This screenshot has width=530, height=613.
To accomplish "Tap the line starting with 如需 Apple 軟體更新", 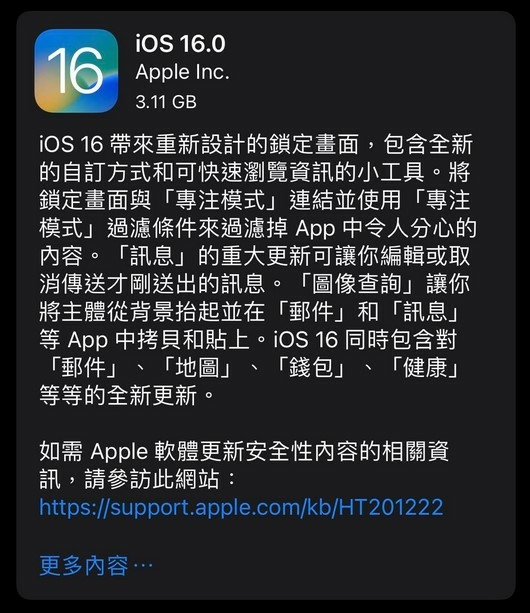I will [x=244, y=452].
